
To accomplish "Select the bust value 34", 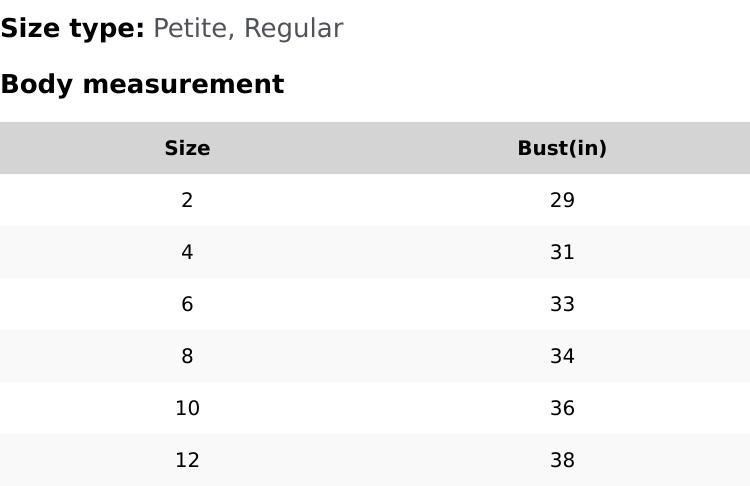I will click(562, 357).
